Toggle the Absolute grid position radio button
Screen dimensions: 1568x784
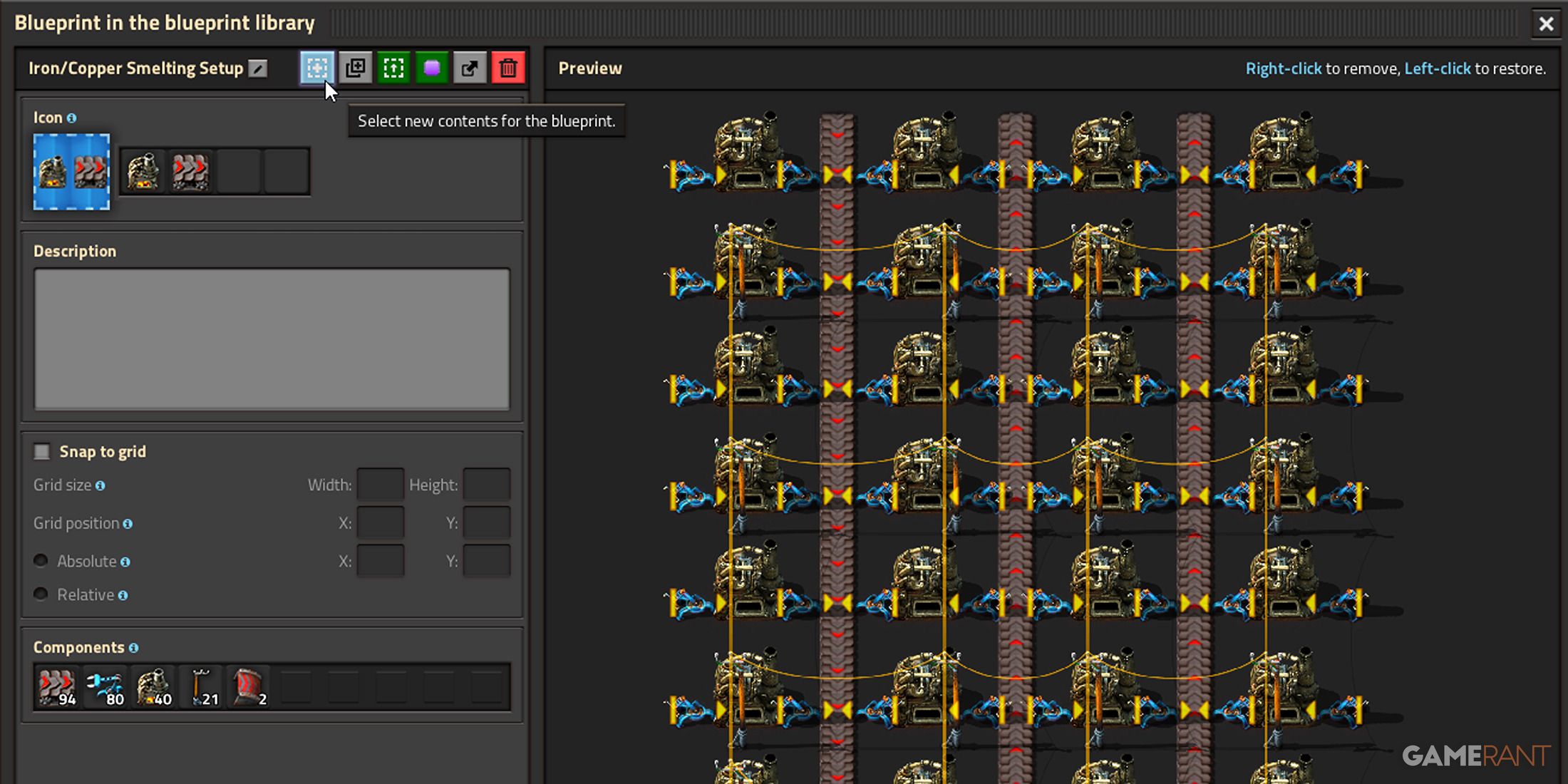41,560
